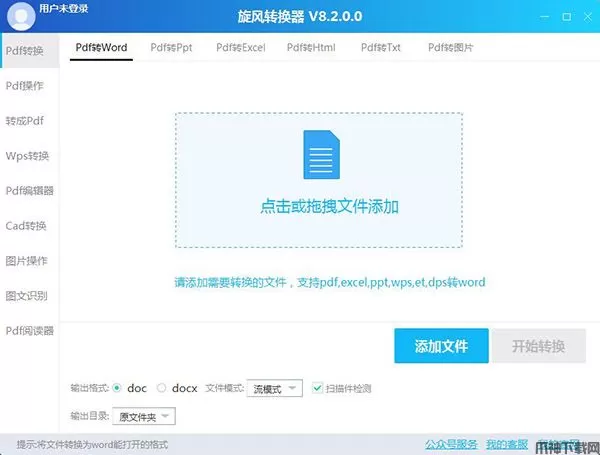Switch to the Pdf转Excel tab
Viewport: 600px width, 455px height.
click(x=241, y=47)
